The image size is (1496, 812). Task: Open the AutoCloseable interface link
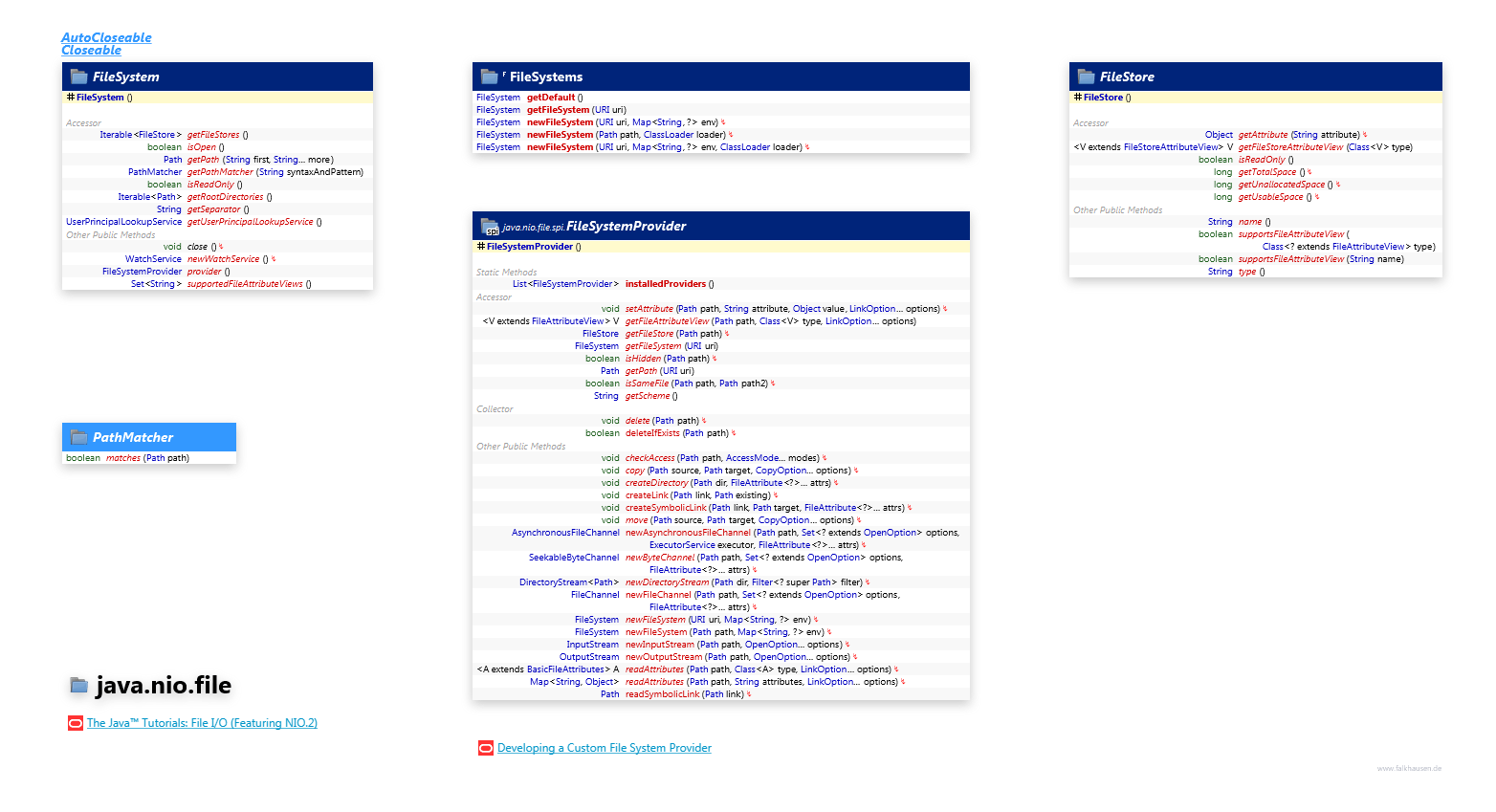[106, 37]
